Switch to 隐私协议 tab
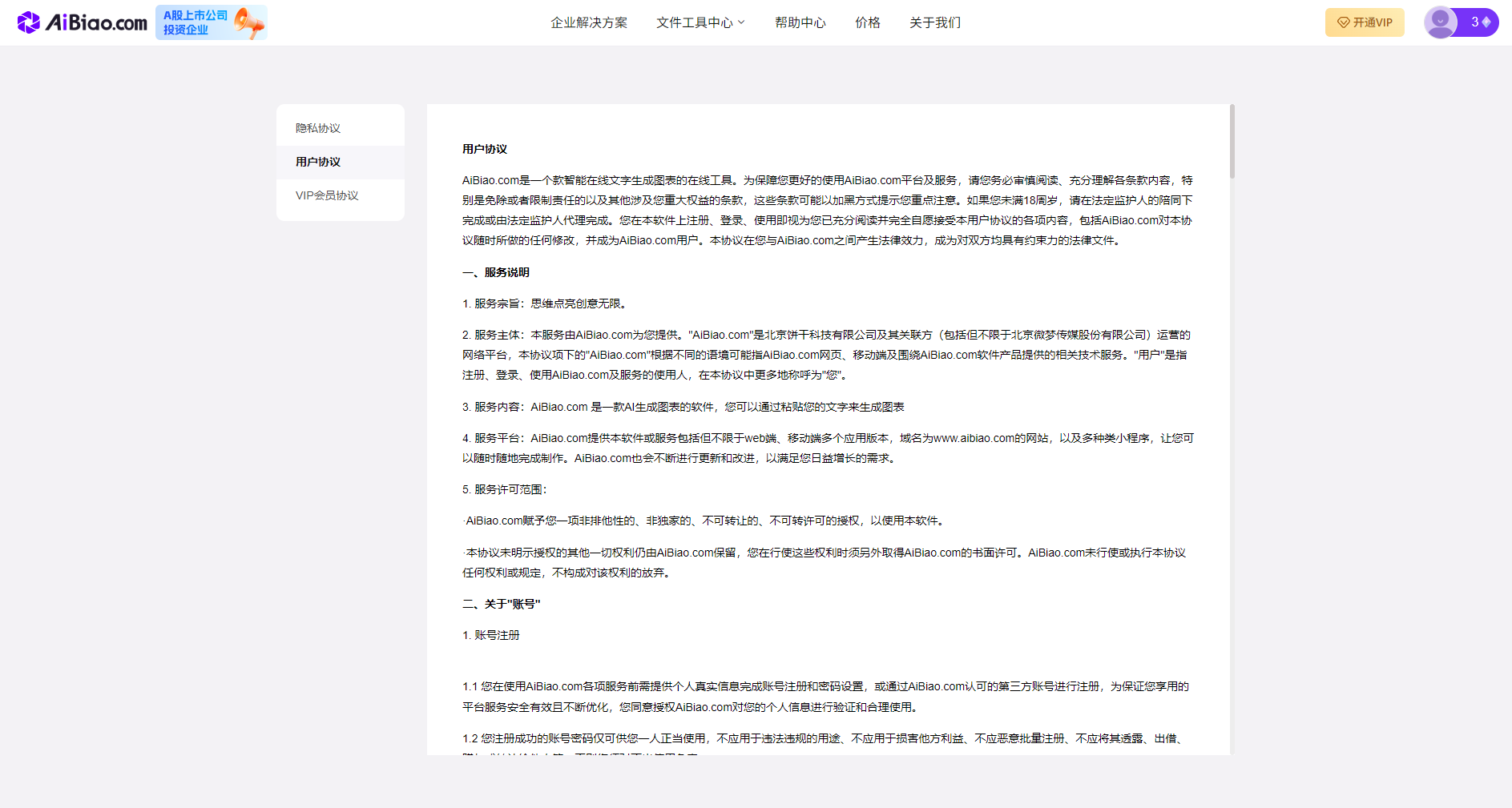1512x808 pixels. (x=341, y=128)
